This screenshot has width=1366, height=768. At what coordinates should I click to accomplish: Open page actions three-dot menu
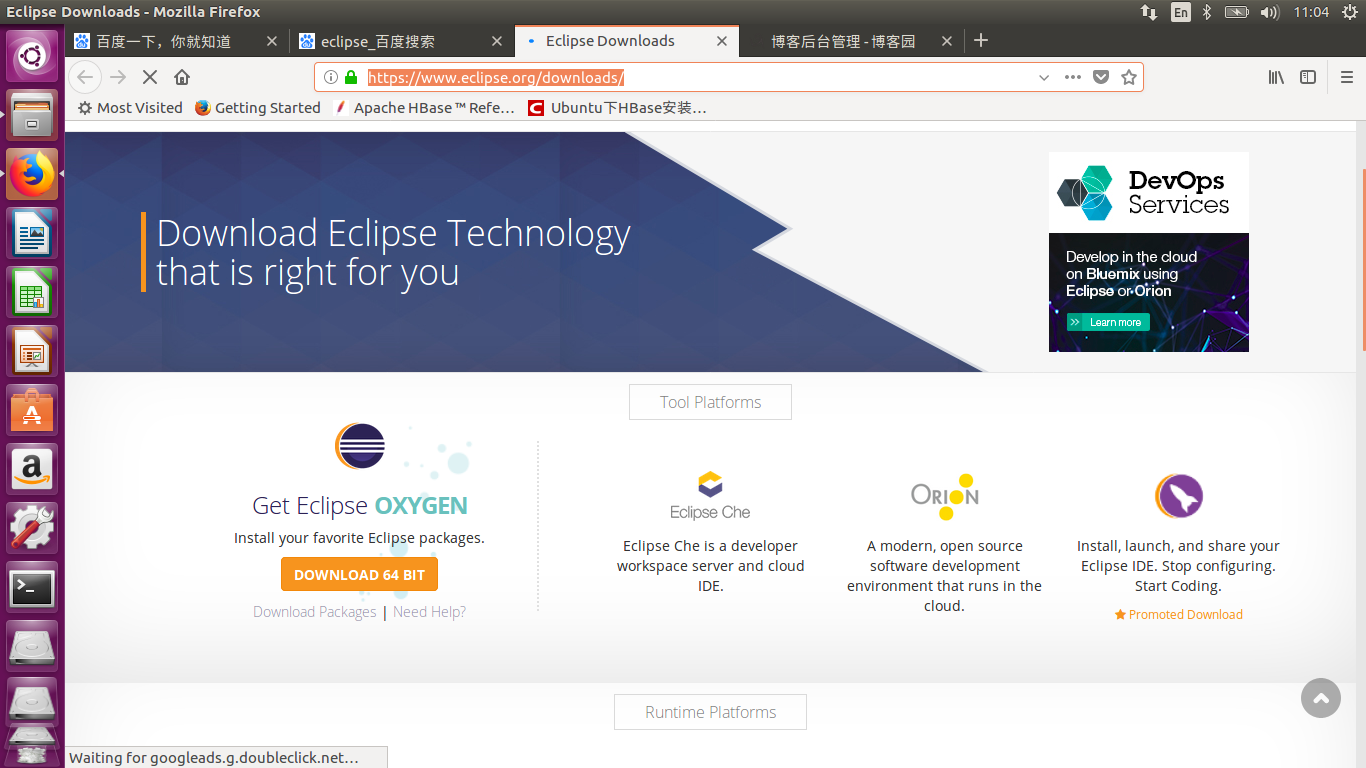coord(1073,77)
